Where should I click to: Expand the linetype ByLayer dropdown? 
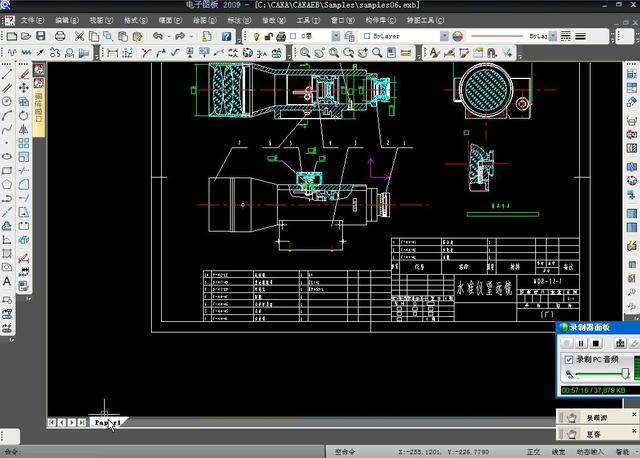(555, 36)
